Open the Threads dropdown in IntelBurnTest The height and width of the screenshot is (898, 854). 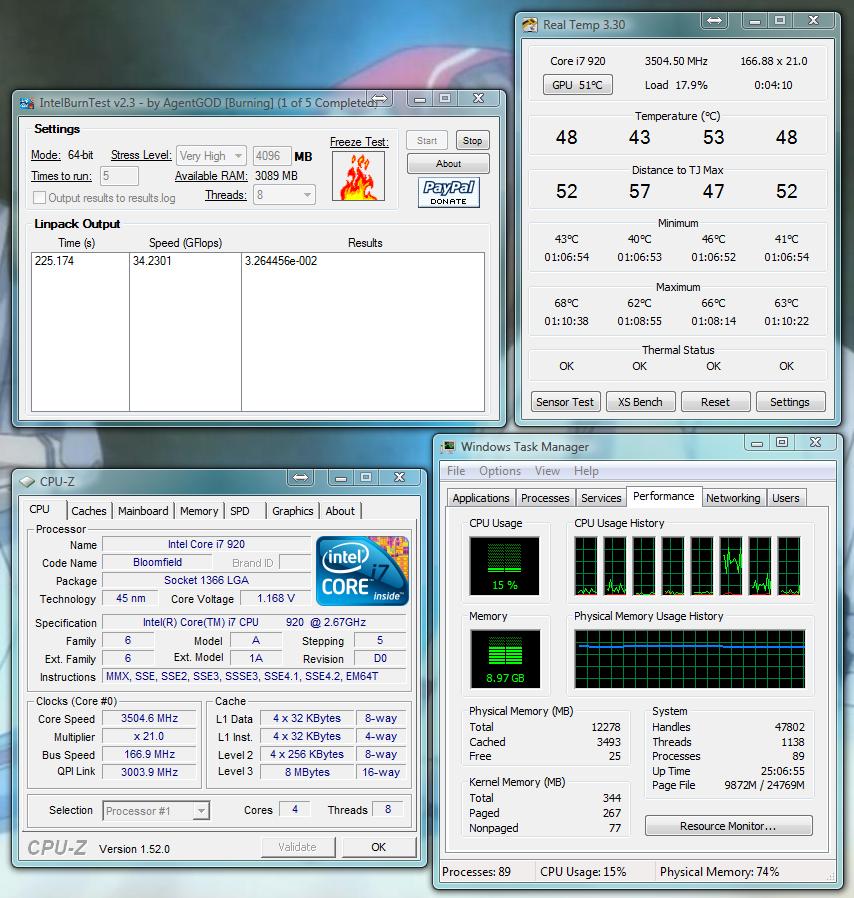pyautogui.click(x=285, y=196)
